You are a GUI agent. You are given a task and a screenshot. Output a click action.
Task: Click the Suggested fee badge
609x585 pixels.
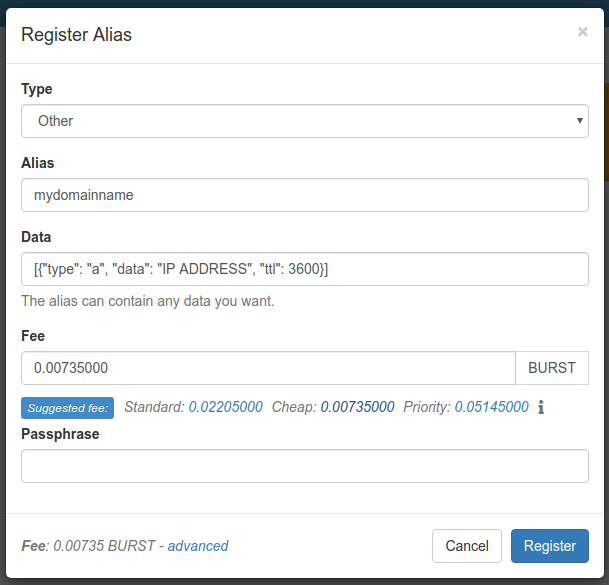coord(68,407)
